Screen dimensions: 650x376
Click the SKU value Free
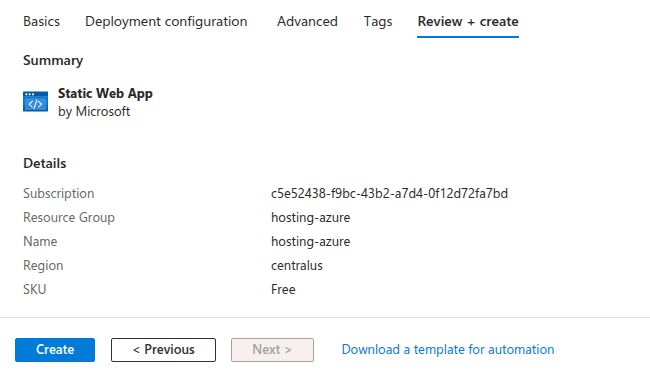point(283,289)
